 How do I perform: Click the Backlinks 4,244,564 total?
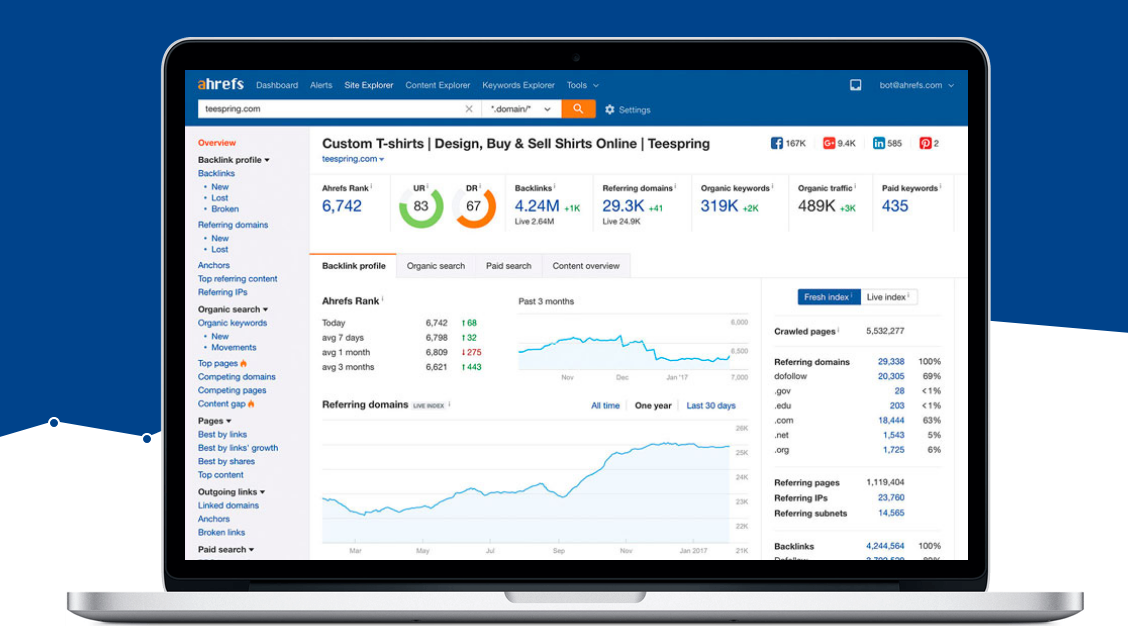[885, 546]
